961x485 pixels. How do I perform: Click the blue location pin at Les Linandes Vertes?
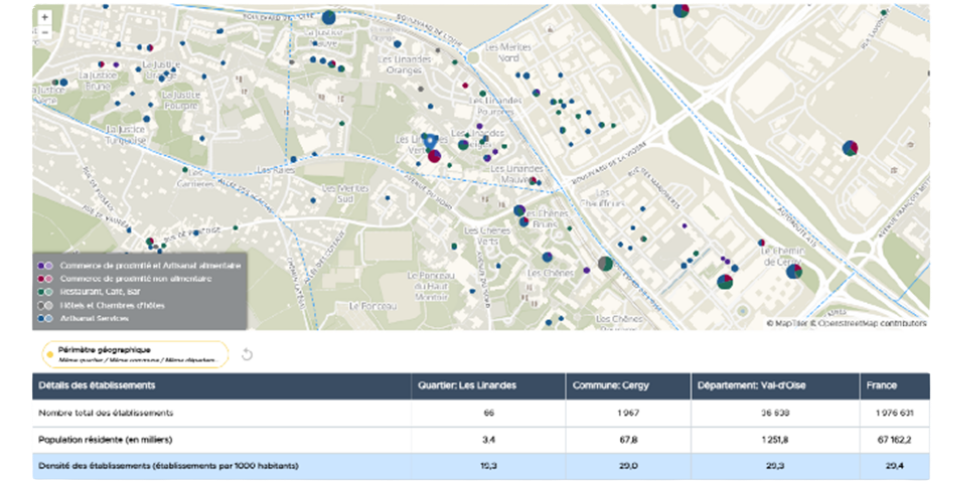pos(431,142)
